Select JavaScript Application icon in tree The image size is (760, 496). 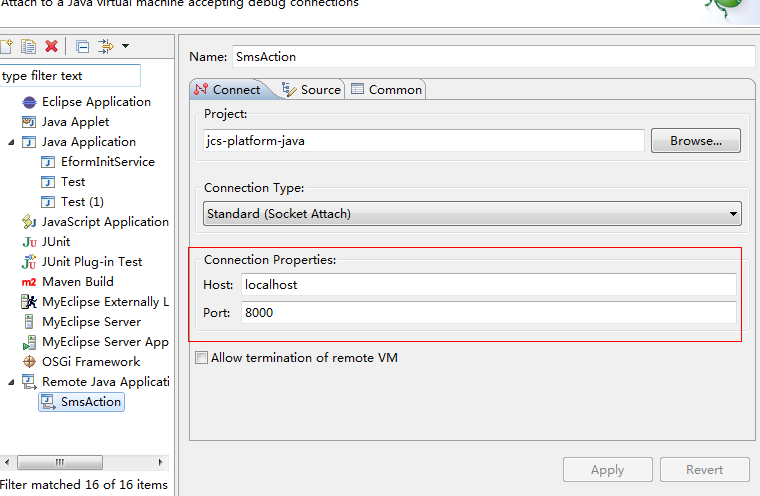[29, 222]
